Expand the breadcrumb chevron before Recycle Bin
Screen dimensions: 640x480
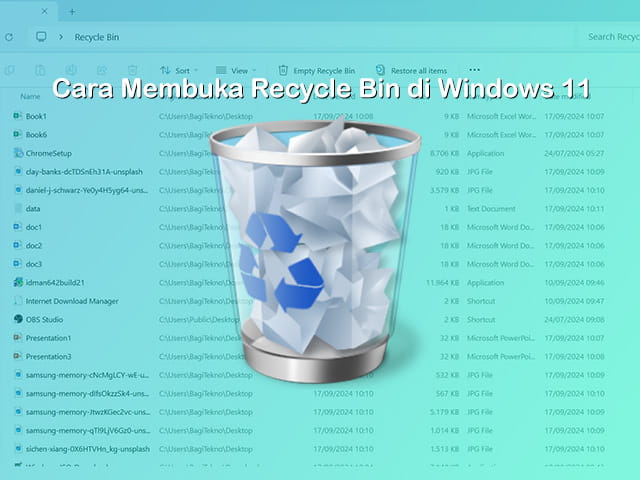[61, 37]
